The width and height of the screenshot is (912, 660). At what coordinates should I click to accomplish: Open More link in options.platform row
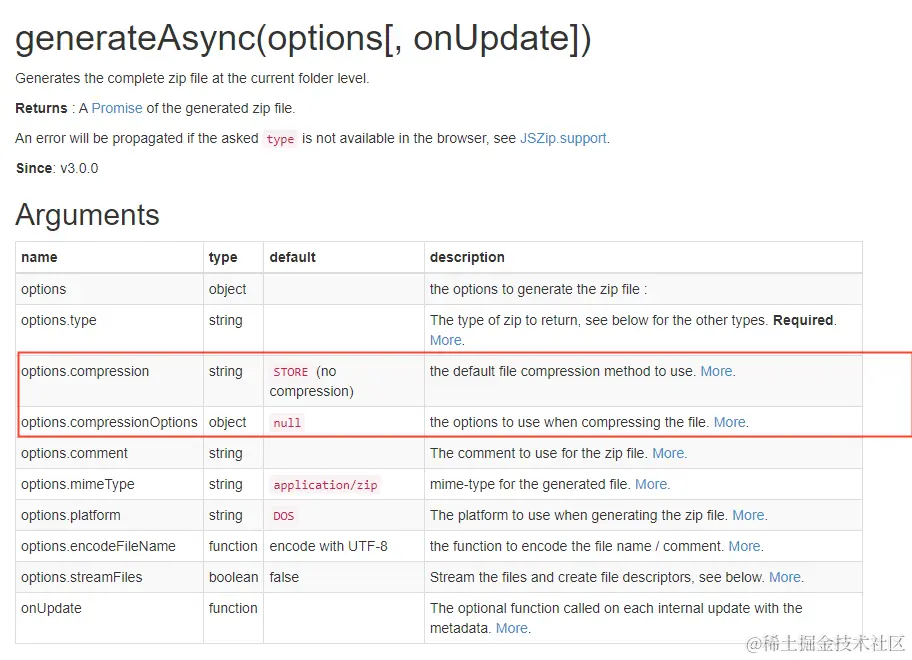point(748,515)
